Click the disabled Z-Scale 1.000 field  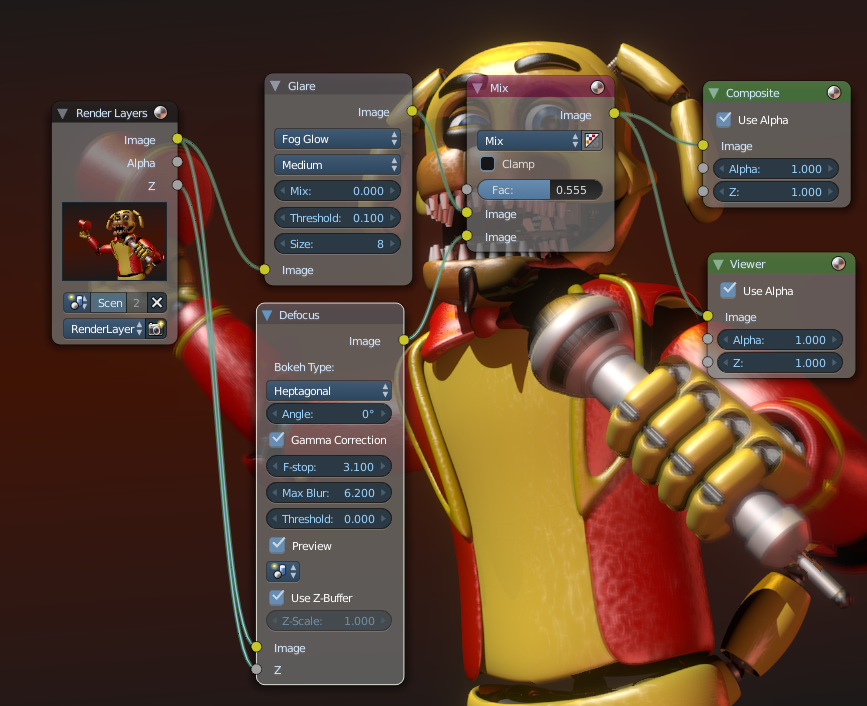(329, 620)
